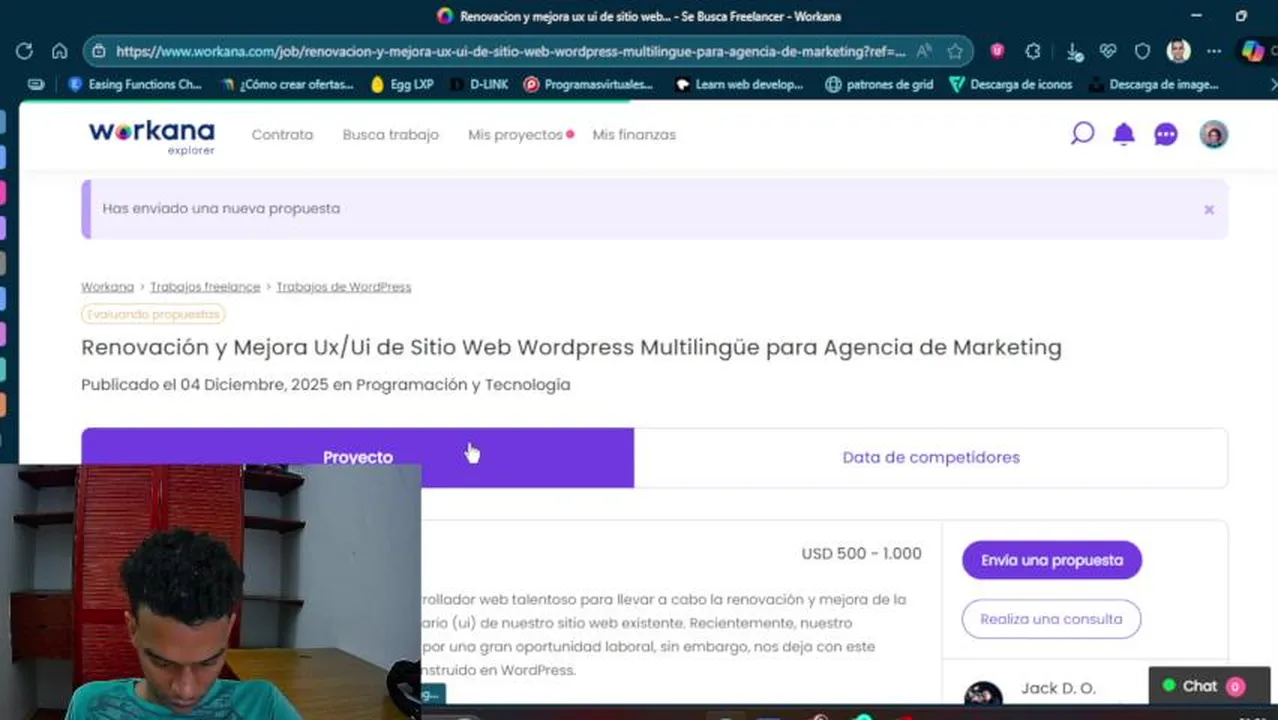Open the messages speech bubble icon

[1166, 134]
